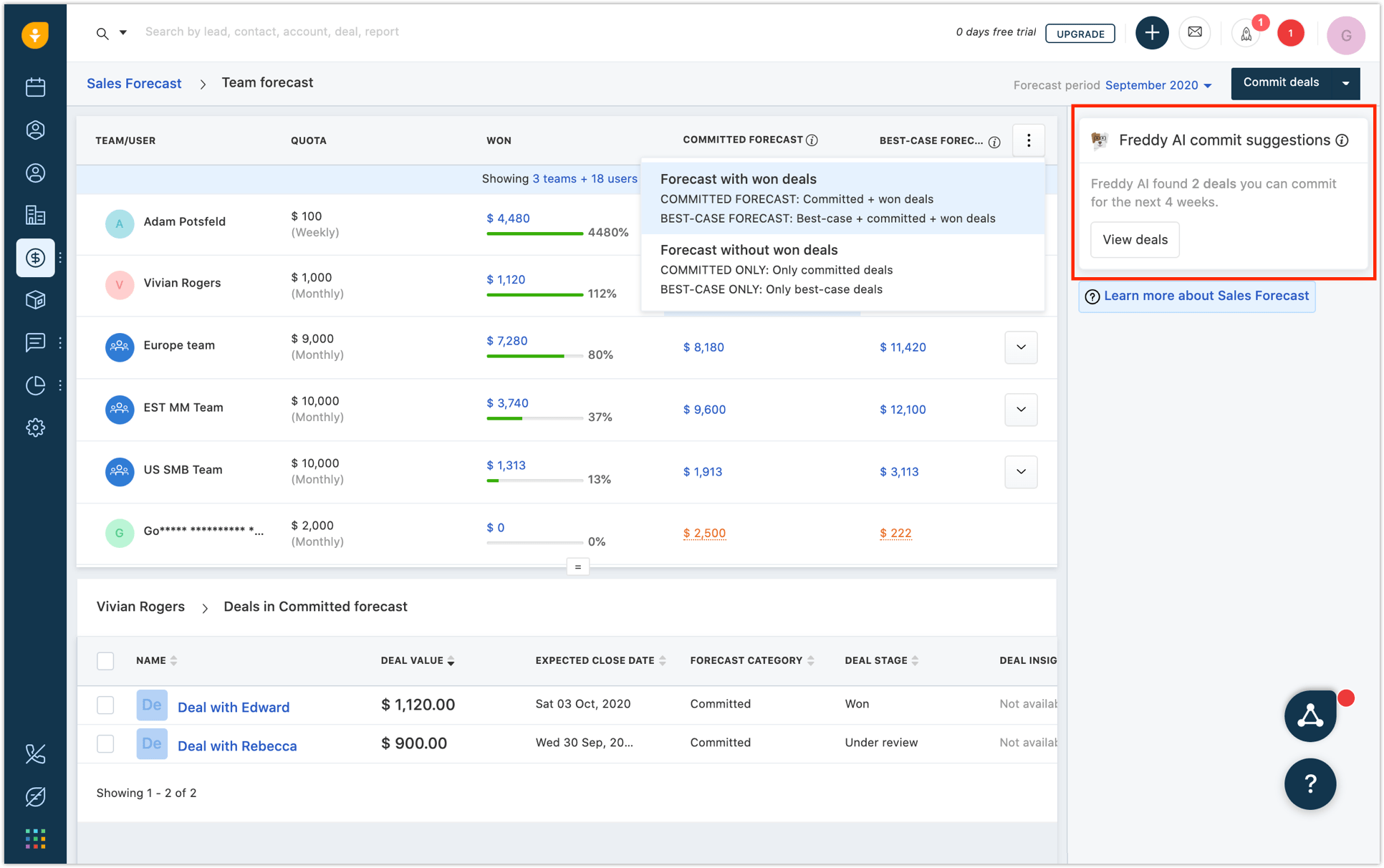Open the Accounts (building) icon in sidebar

[34, 215]
